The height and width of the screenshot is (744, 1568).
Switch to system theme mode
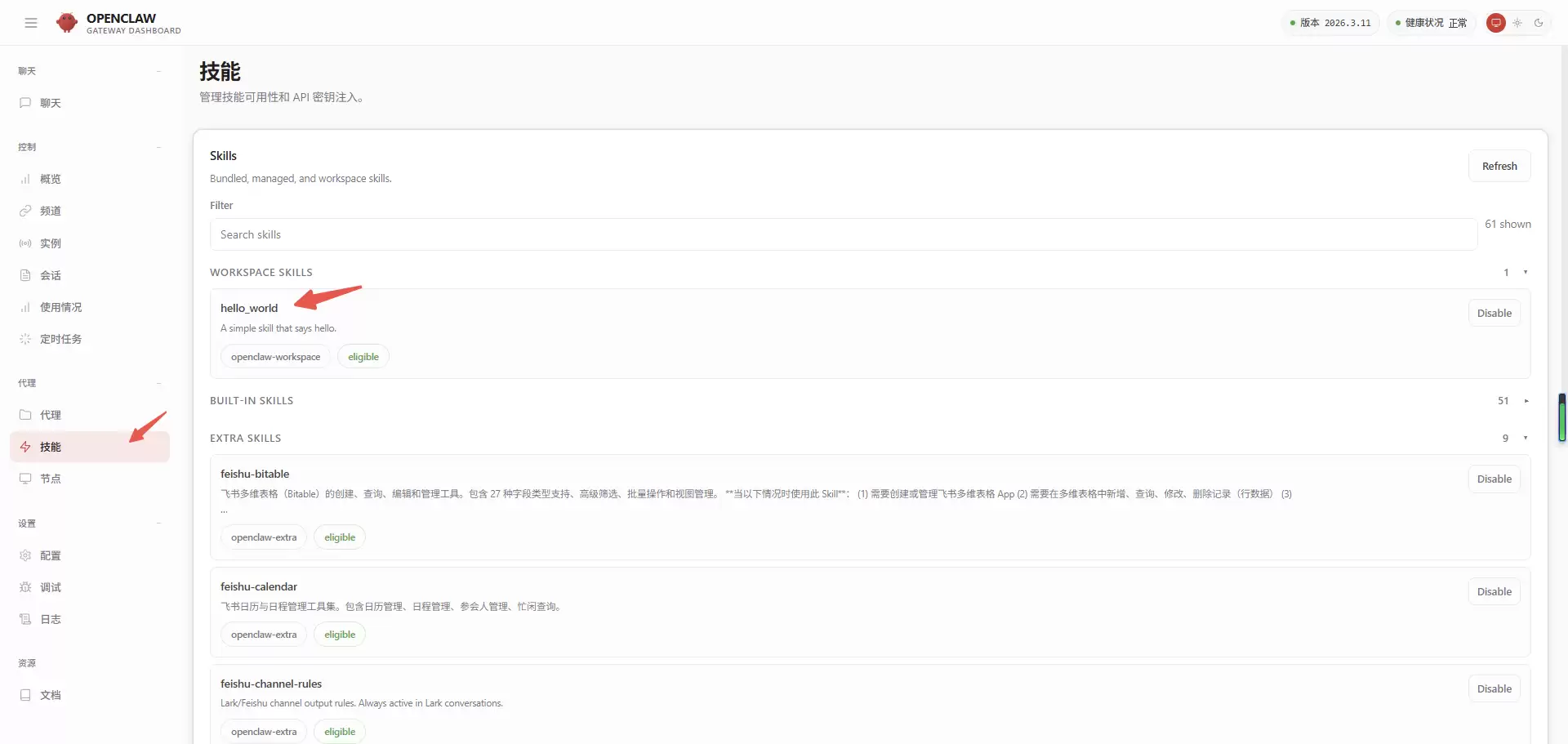click(x=1495, y=23)
